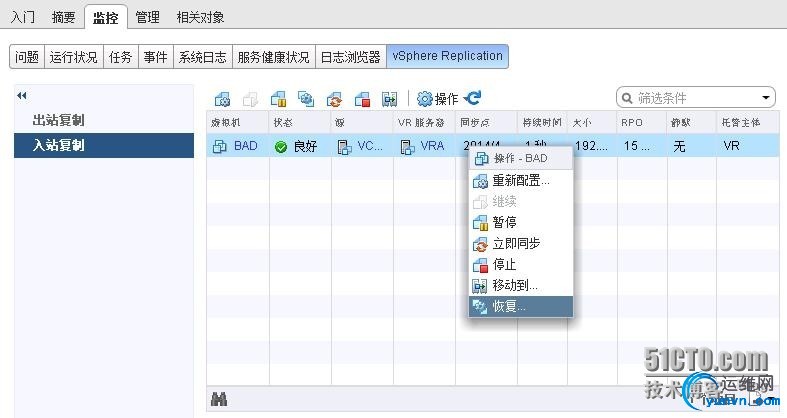Screen dimensions: 787x418
Task: Open the 问题 sub-tab
Action: (27, 57)
